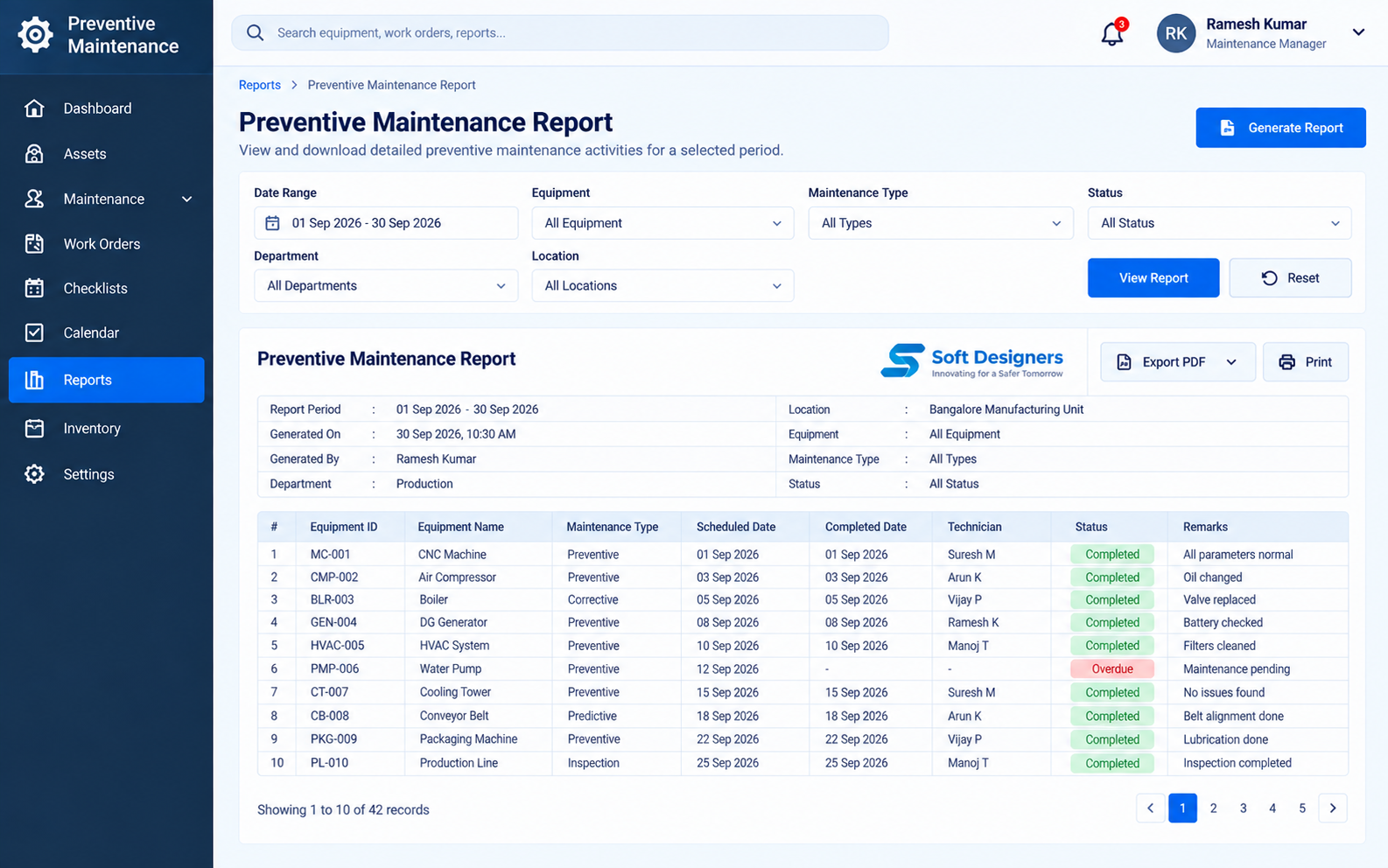The width and height of the screenshot is (1388, 868).
Task: Go to page 4 in pagination
Action: click(x=1272, y=808)
